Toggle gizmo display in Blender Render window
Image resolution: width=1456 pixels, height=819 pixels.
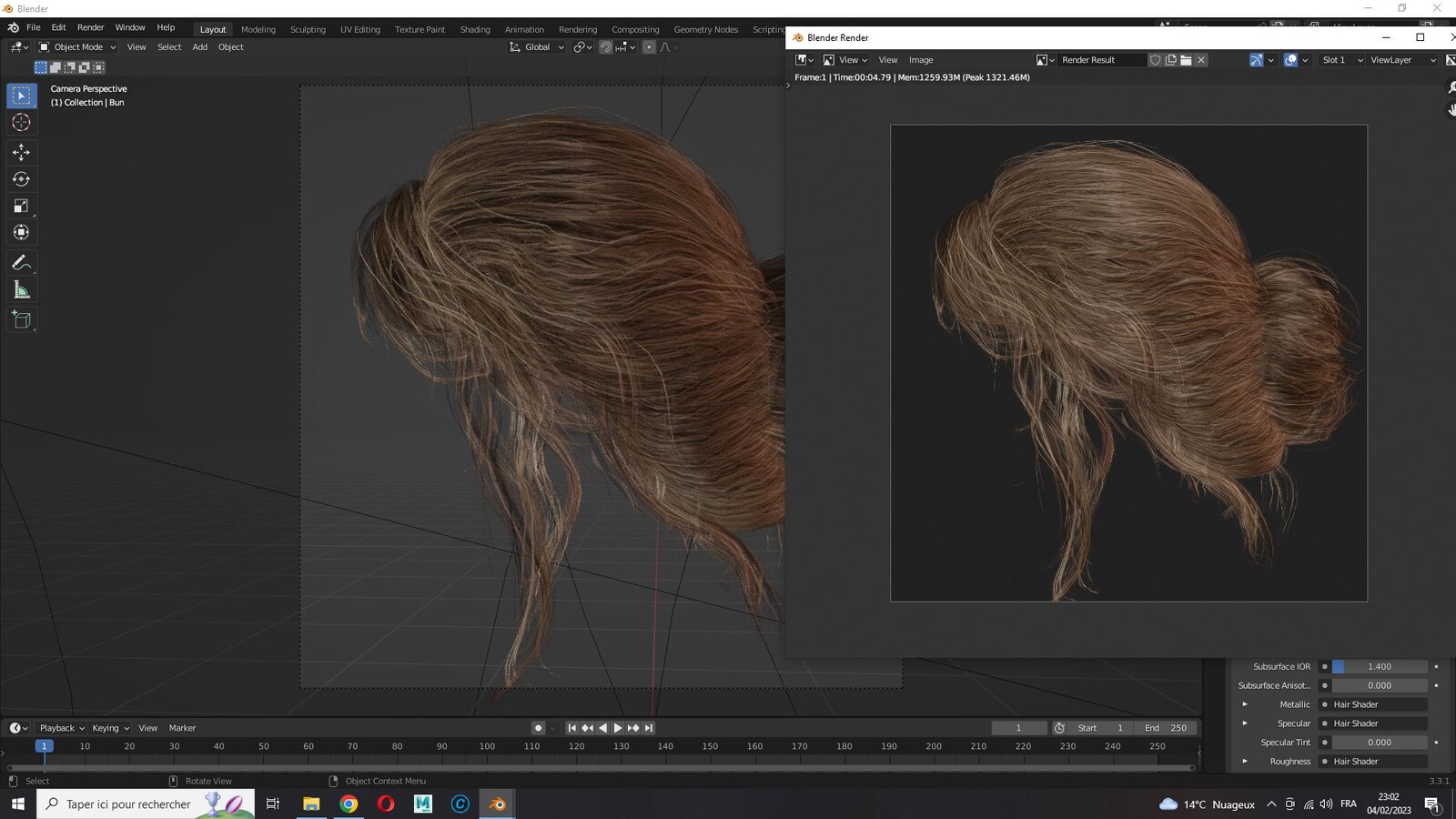tap(1256, 60)
